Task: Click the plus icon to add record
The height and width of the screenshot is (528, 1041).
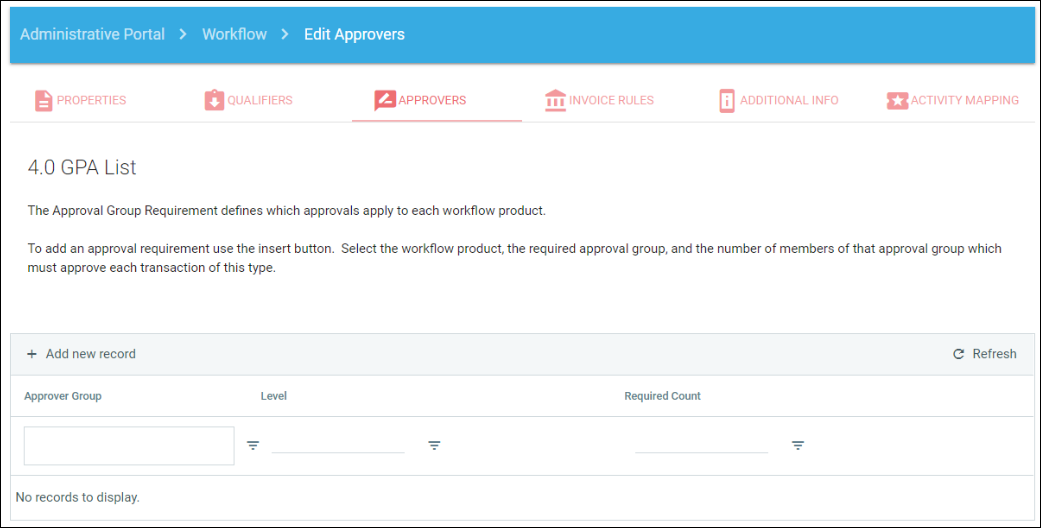Action: tap(32, 354)
